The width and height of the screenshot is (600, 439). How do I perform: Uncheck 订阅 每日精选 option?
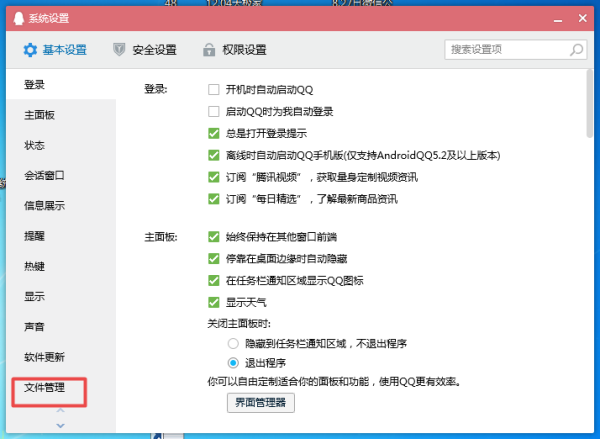tap(214, 199)
